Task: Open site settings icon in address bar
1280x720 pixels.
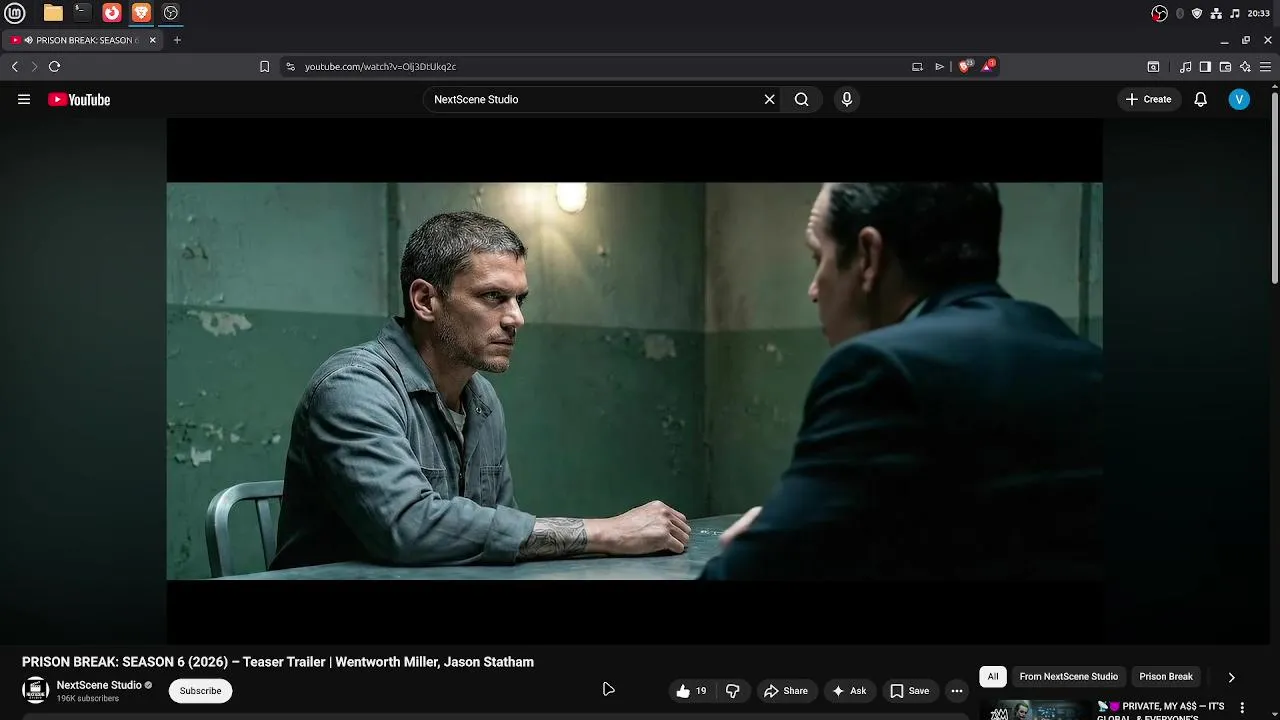Action: coord(290,66)
